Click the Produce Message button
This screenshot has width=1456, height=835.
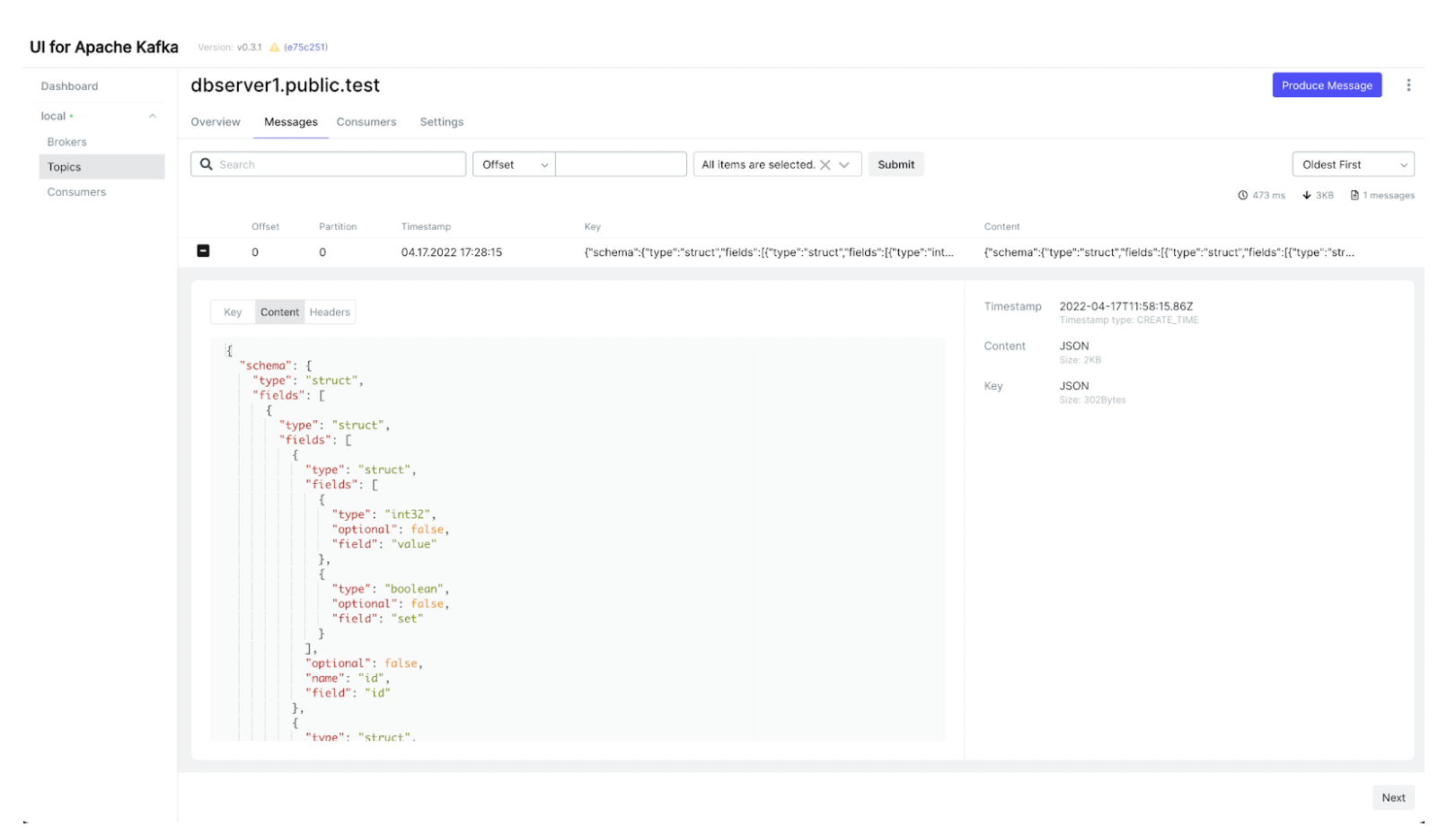tap(1326, 85)
